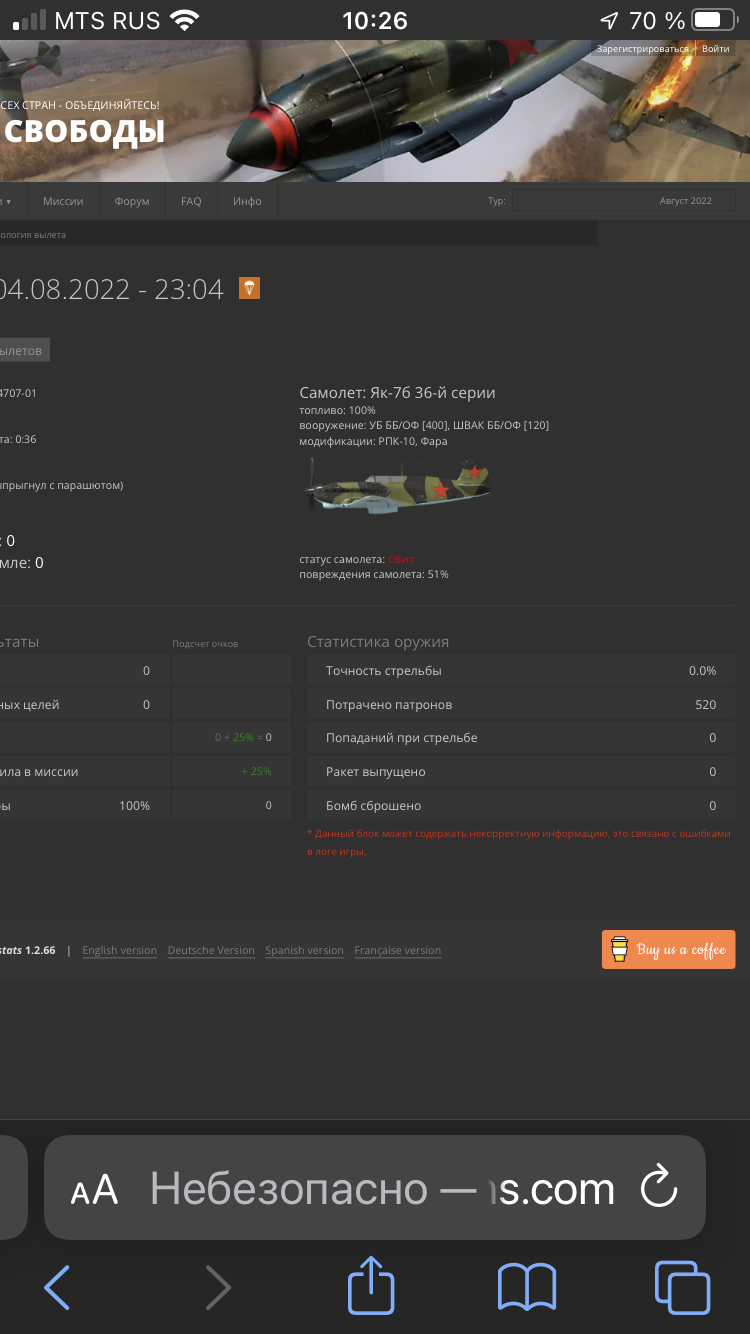Open the Инфо menu item
Viewport: 750px width, 1334px height.
click(x=247, y=201)
